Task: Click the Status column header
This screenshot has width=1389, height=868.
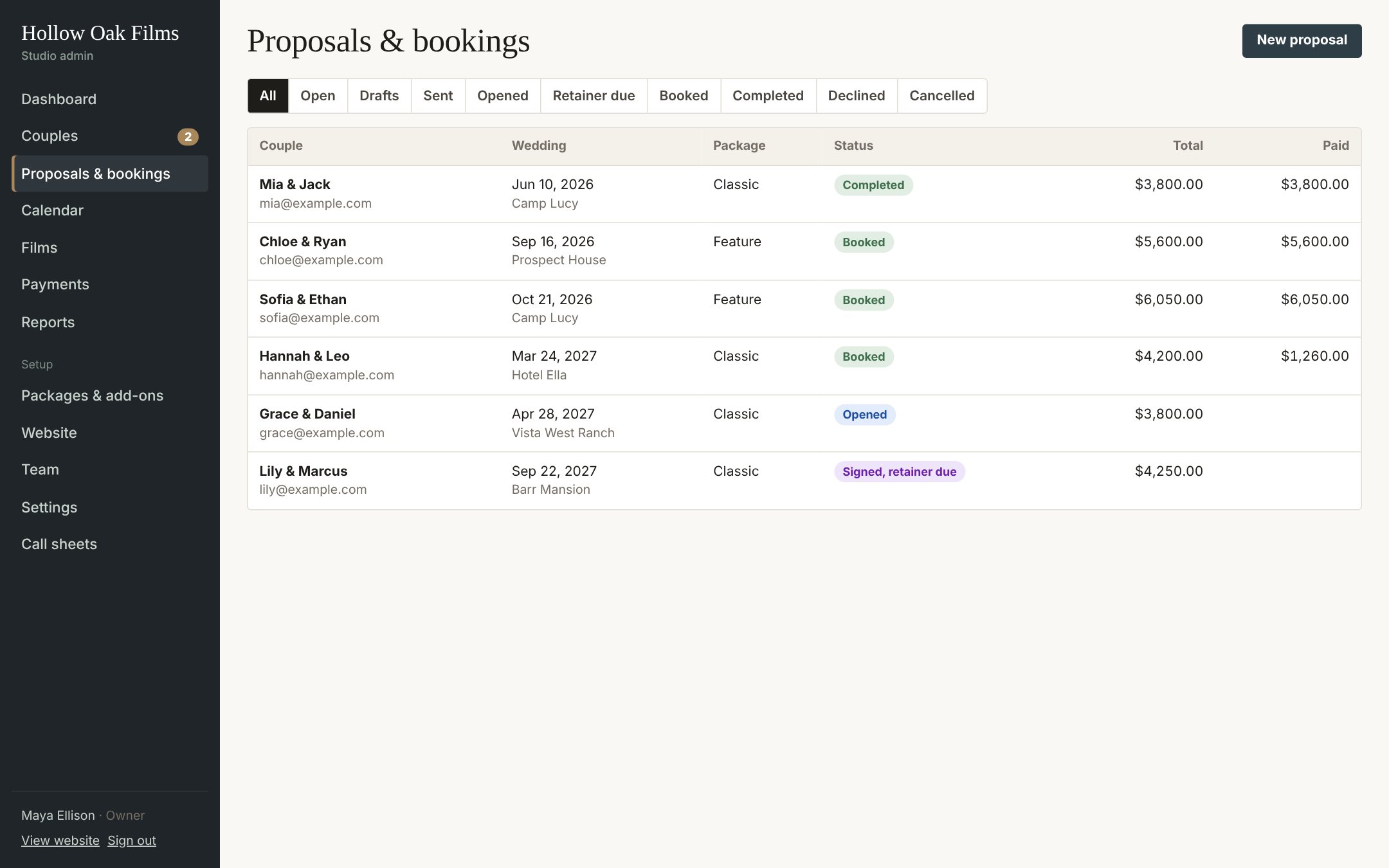Action: [x=853, y=146]
